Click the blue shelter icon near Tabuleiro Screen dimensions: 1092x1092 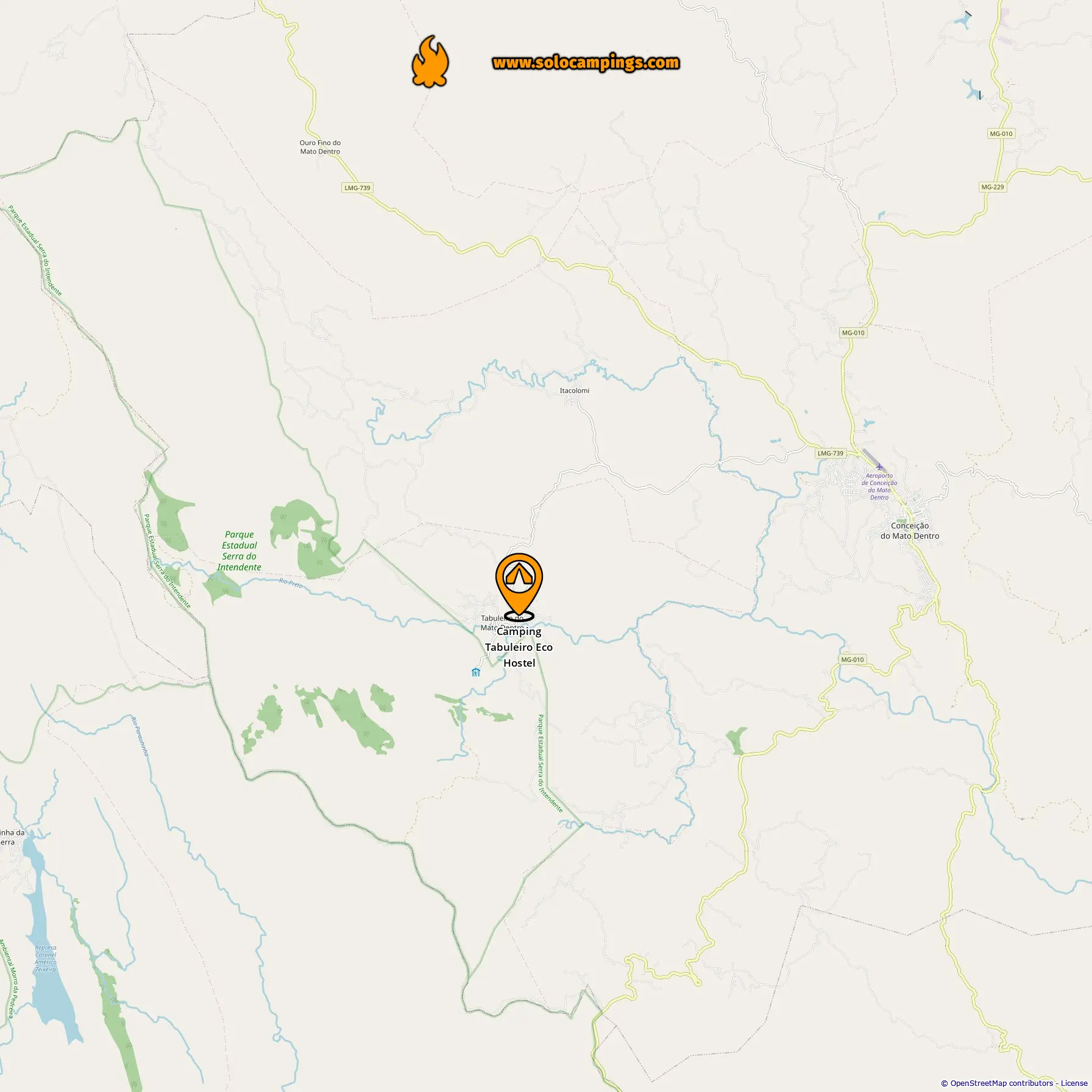[476, 672]
